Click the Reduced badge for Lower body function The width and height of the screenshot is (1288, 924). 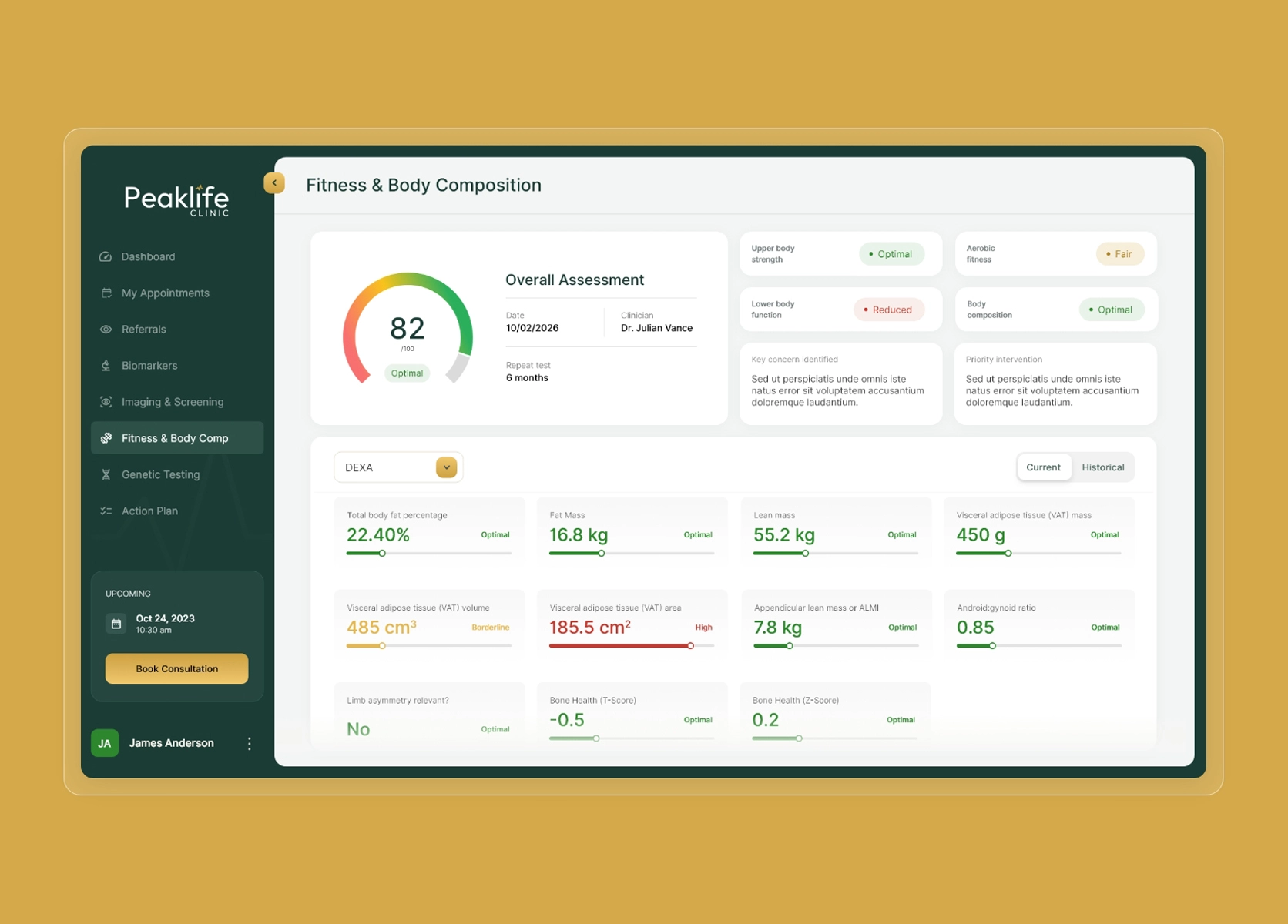(888, 310)
